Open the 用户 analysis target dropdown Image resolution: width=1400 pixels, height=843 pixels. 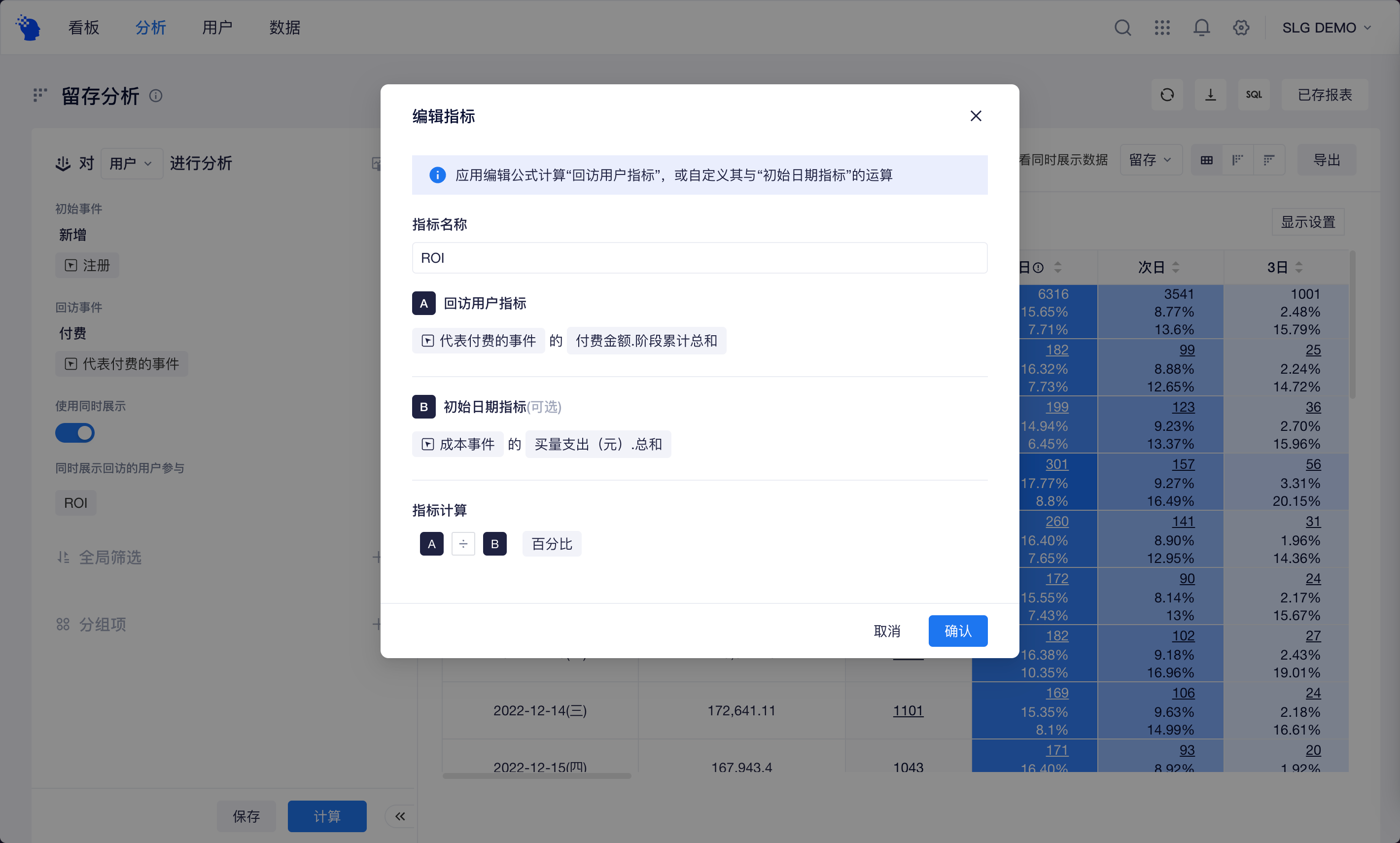131,163
